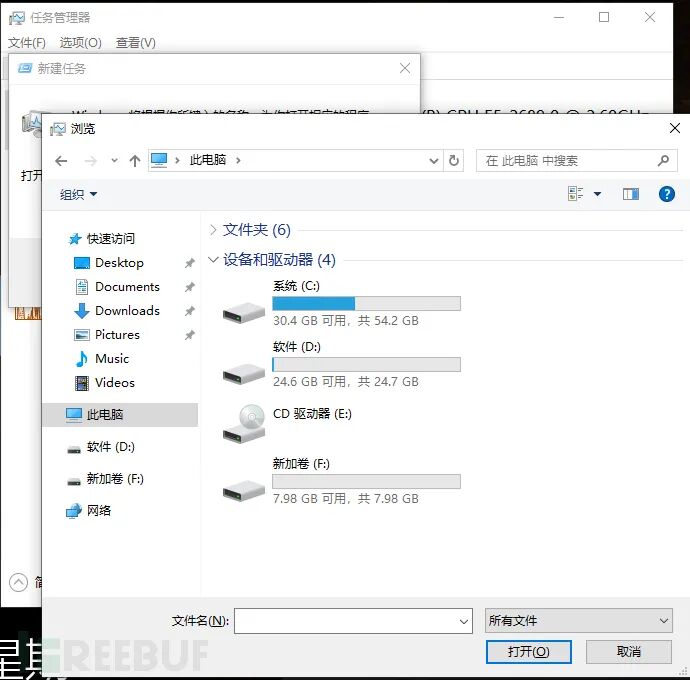The height and width of the screenshot is (680, 690).
Task: Expand chevron after 此电脑 in address bar
Action: pos(238,160)
